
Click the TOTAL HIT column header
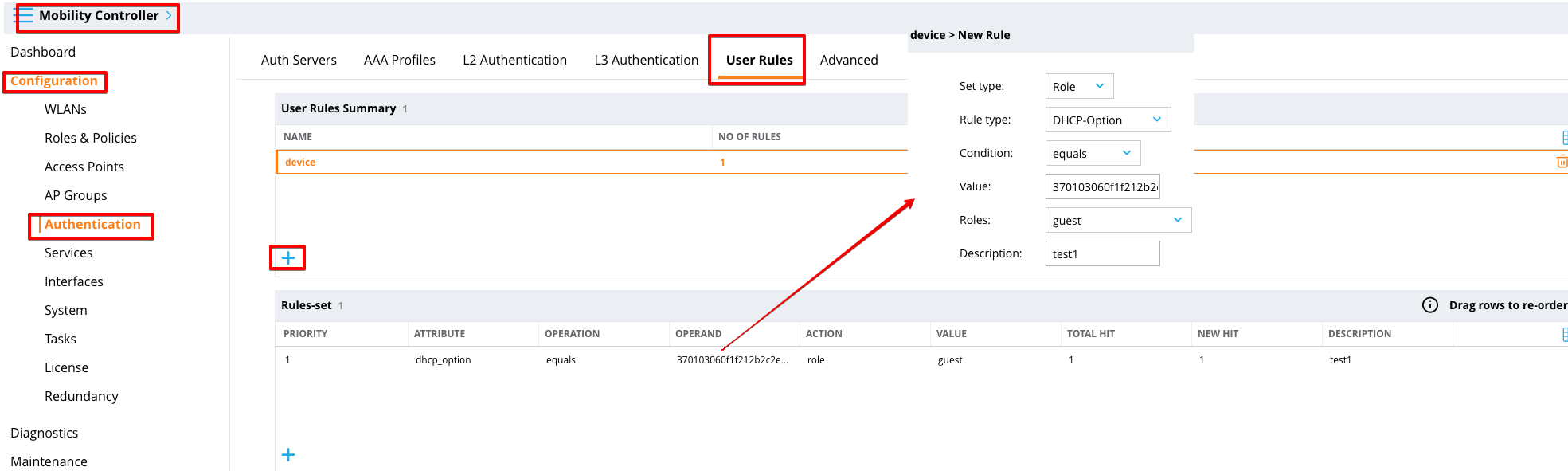[1091, 334]
